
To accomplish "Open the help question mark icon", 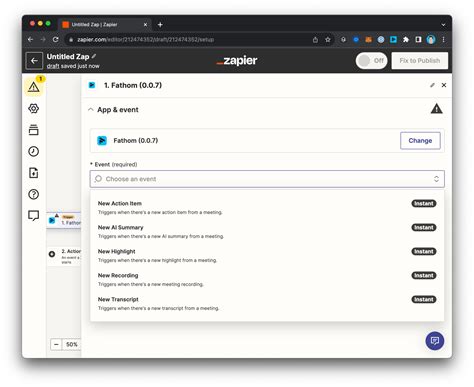I will (x=34, y=194).
